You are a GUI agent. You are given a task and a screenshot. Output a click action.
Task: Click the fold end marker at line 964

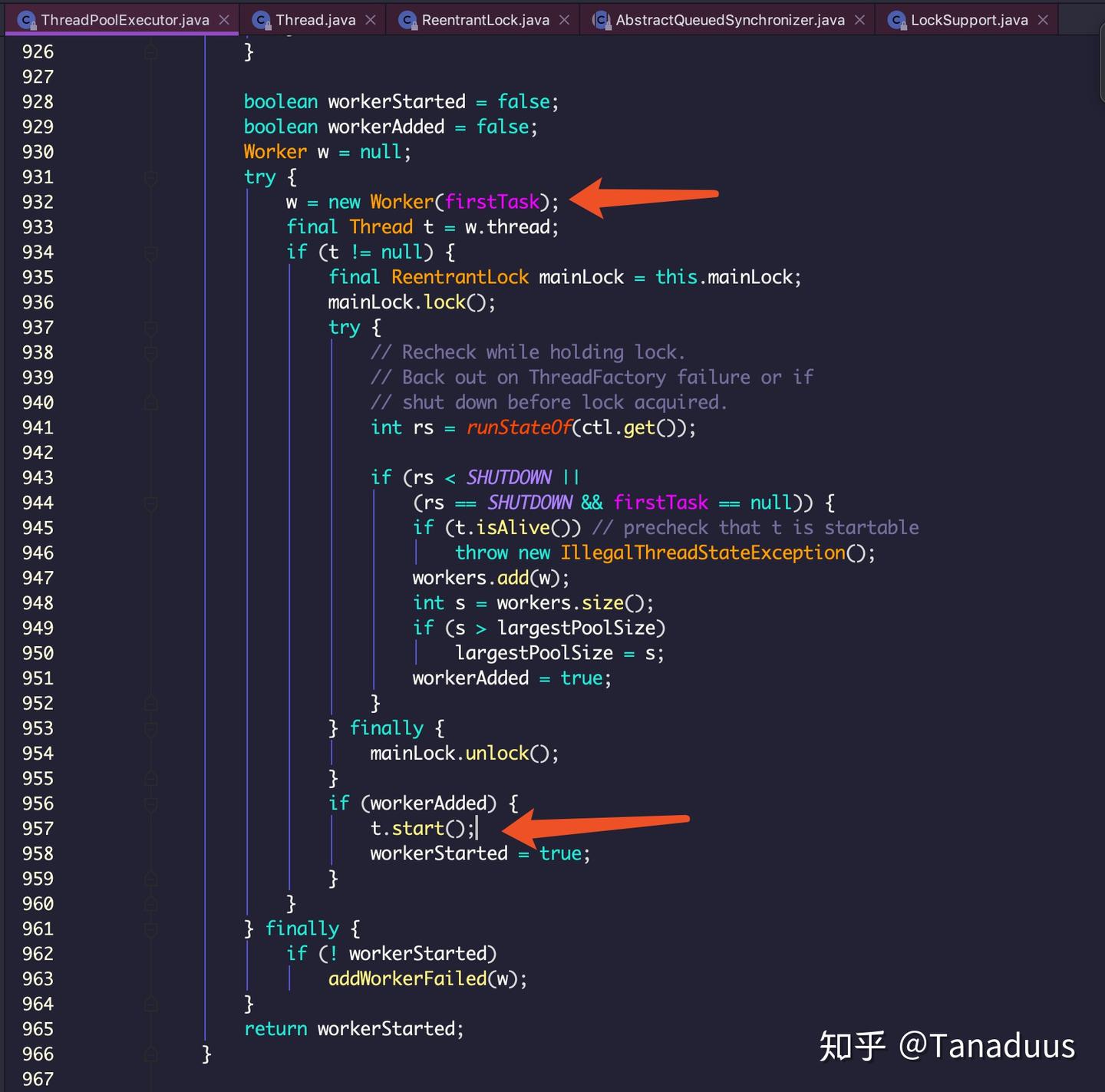[x=151, y=1005]
